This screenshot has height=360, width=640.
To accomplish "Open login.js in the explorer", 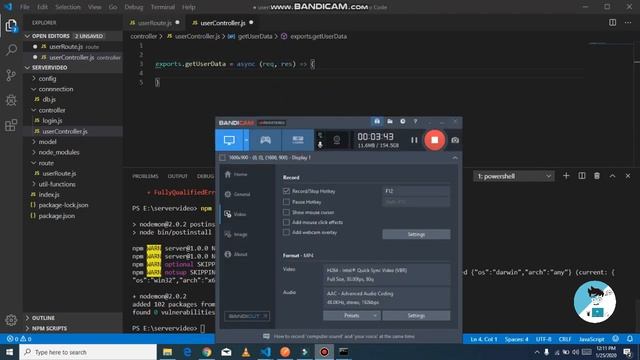I will (52, 120).
